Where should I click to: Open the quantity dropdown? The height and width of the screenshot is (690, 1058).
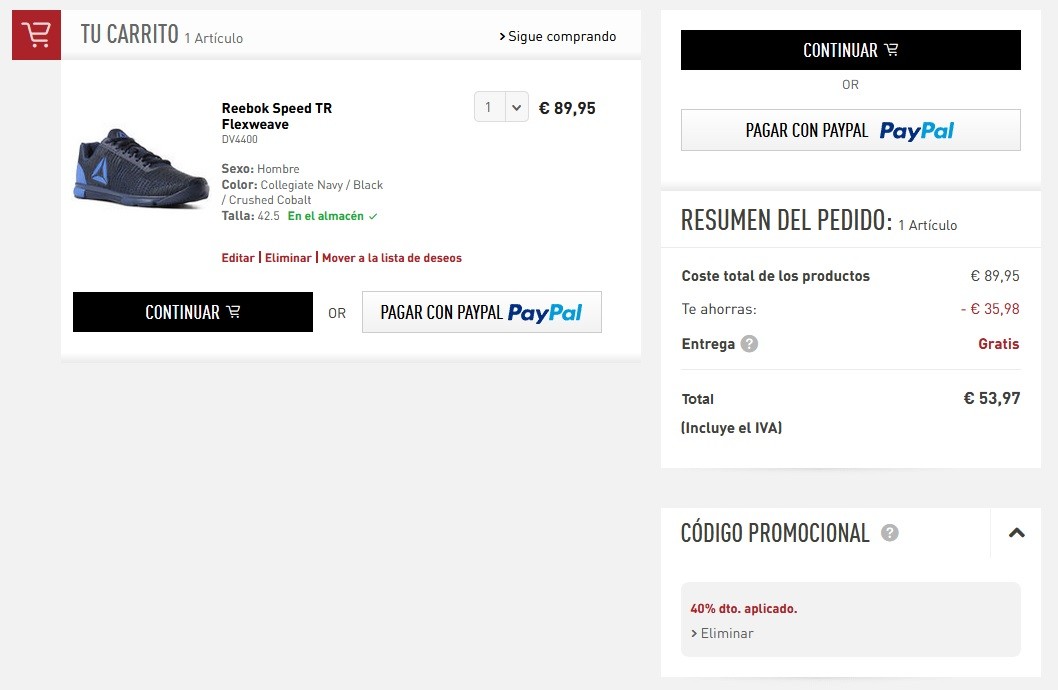coord(501,107)
